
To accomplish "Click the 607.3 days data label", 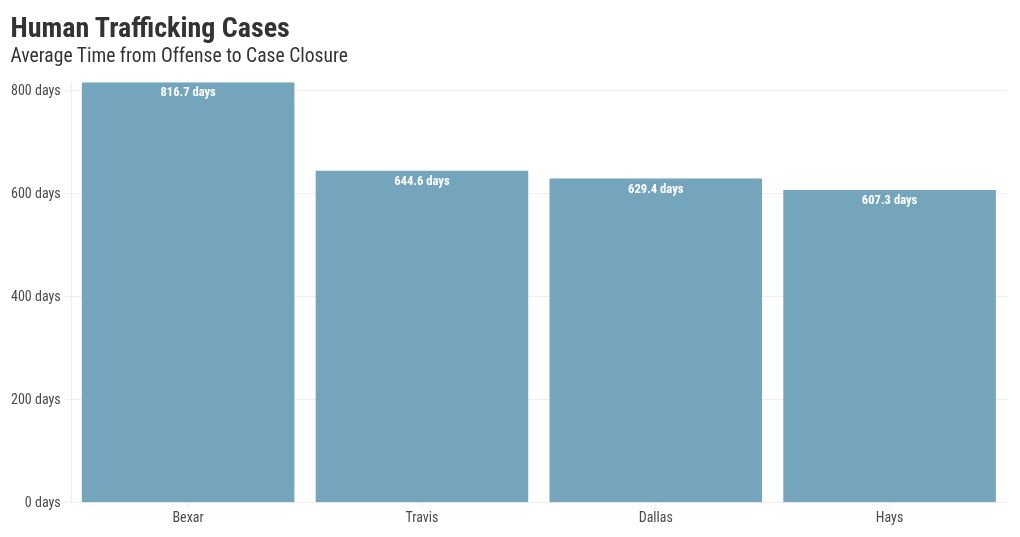I will point(889,200).
